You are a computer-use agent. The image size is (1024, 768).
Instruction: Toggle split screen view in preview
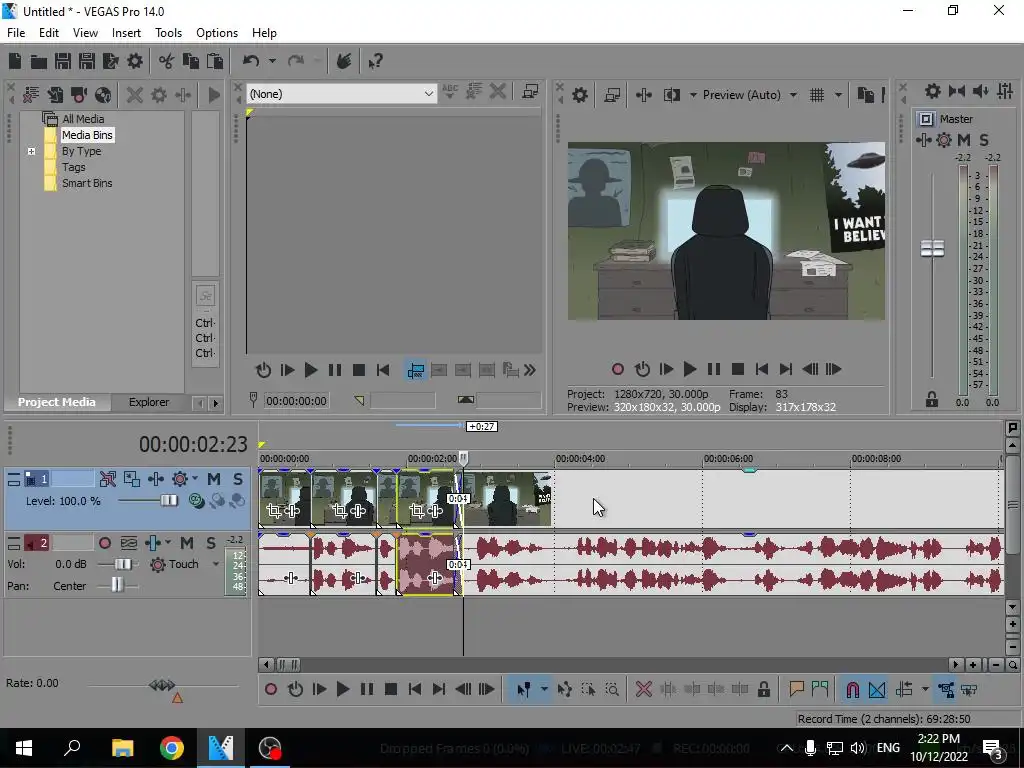tap(671, 95)
